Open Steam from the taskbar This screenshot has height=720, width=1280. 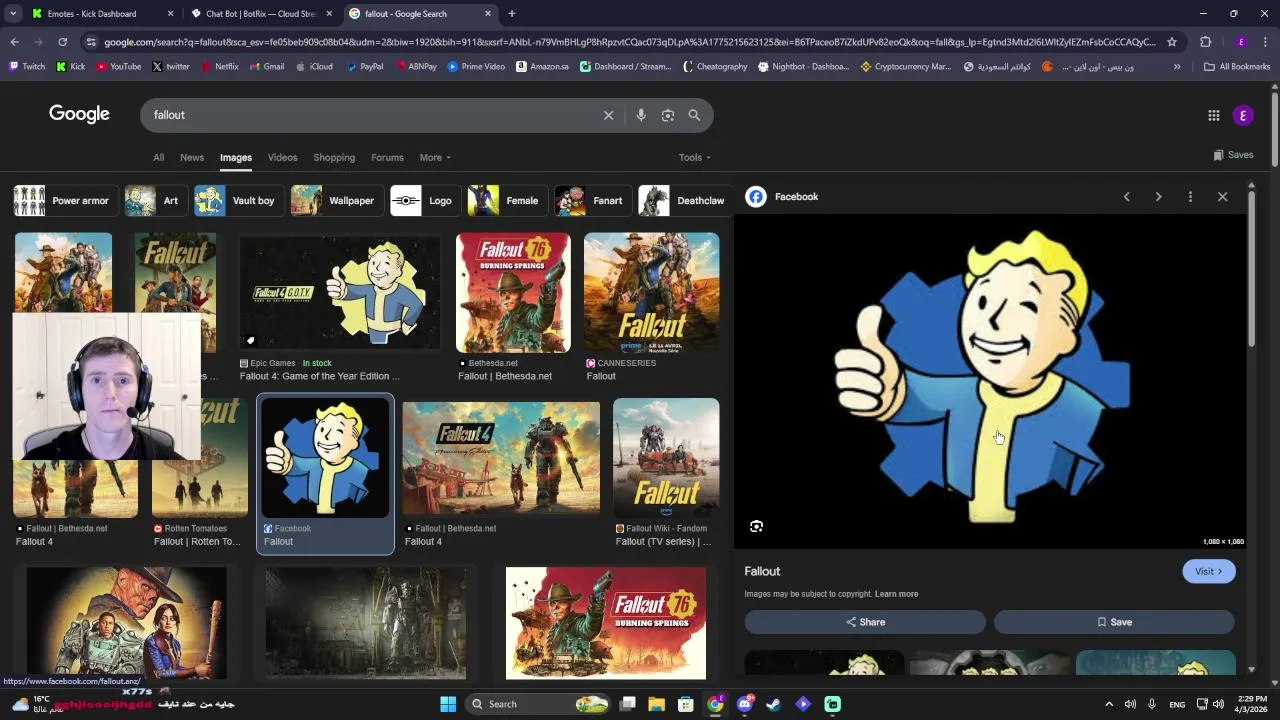pos(773,704)
